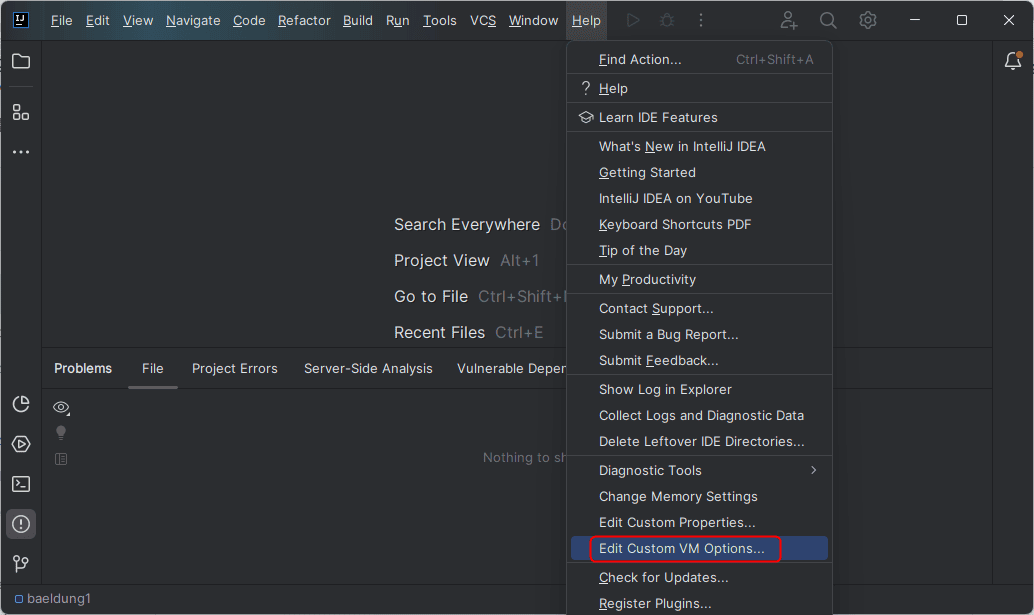Screen dimensions: 1034x615
Task: Open IntelliJ IDEA on YouTube
Action: (x=699, y=198)
